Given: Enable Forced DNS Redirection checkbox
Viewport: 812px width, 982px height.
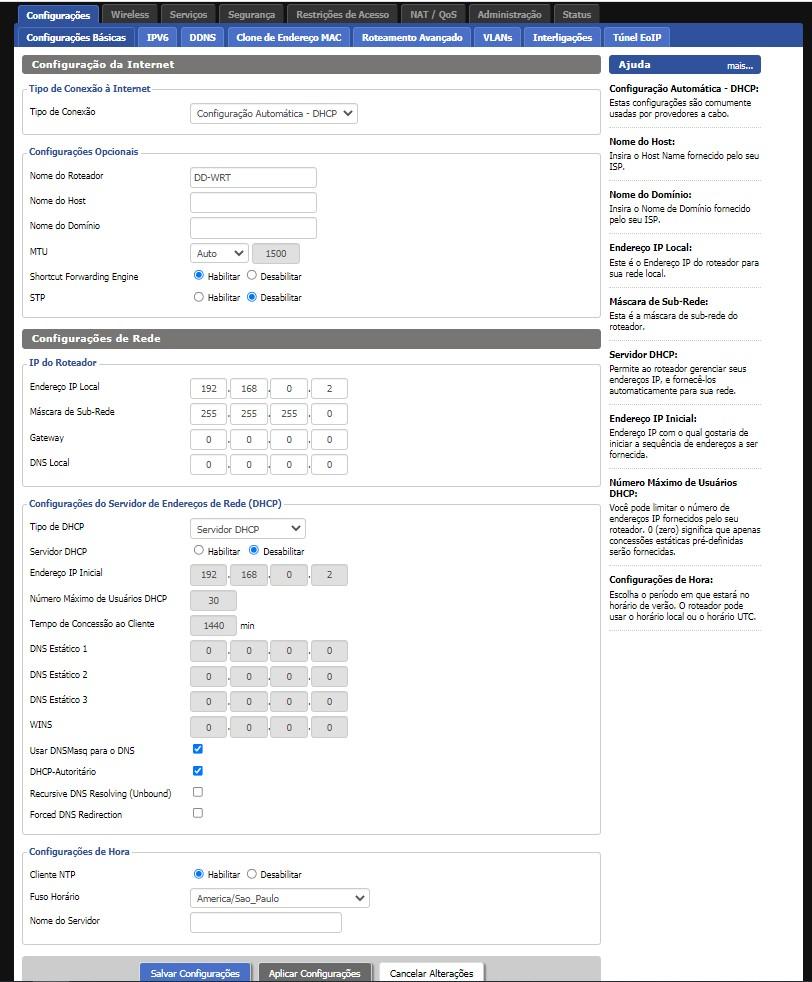Looking at the screenshot, I should [198, 814].
